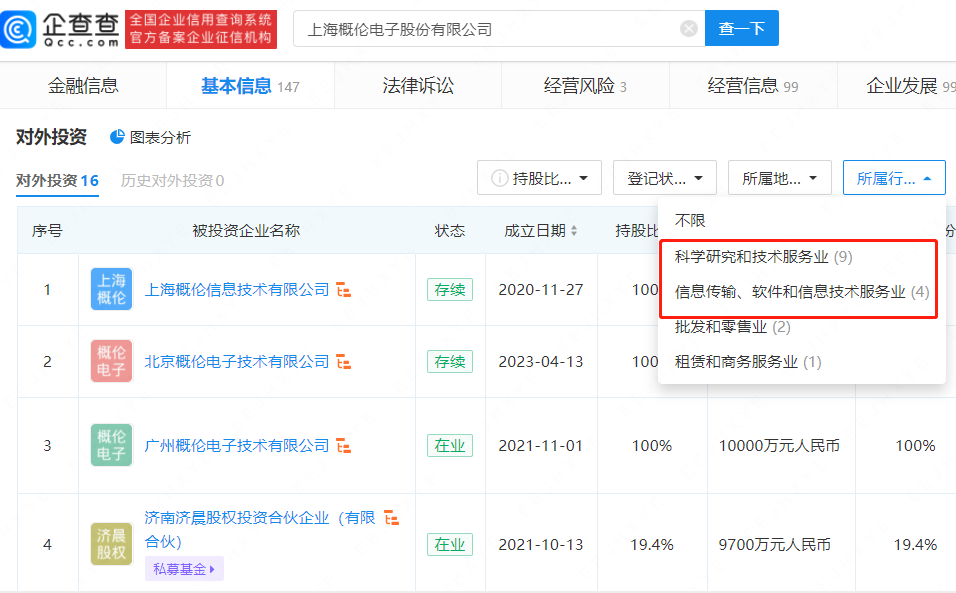This screenshot has height=593, width=956.
Task: Click 存续 status of 北京概伦电子技术
Action: coord(450,361)
